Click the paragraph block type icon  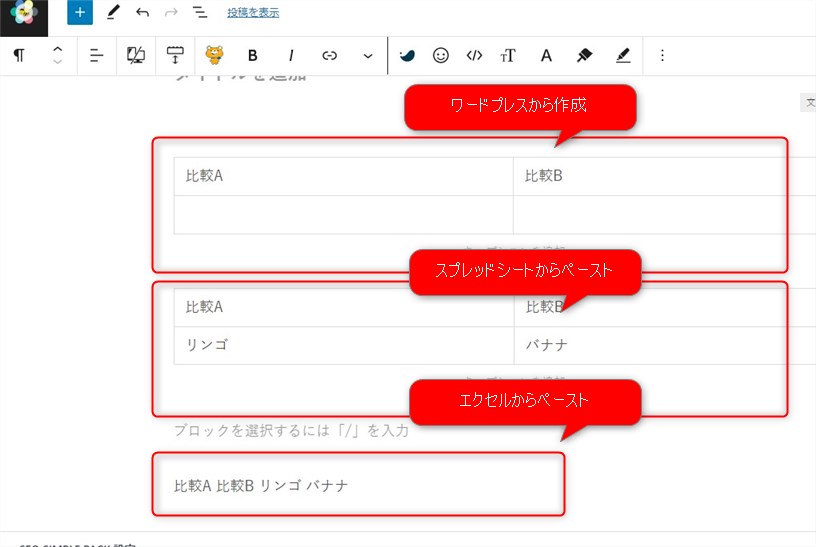(19, 55)
